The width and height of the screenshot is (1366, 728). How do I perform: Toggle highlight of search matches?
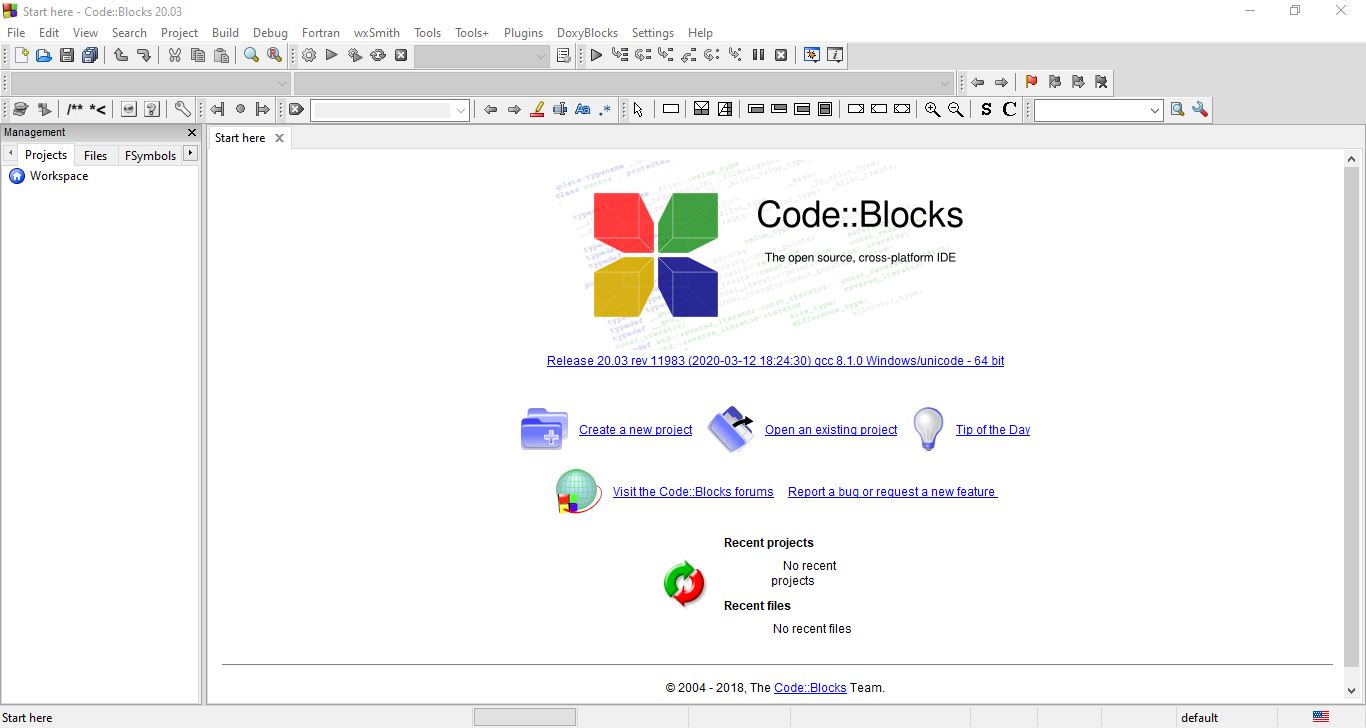[x=537, y=110]
